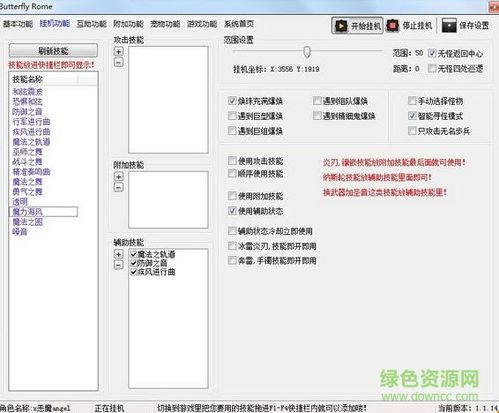
Task: Switch to the 系统首页 tab
Action: (x=239, y=24)
